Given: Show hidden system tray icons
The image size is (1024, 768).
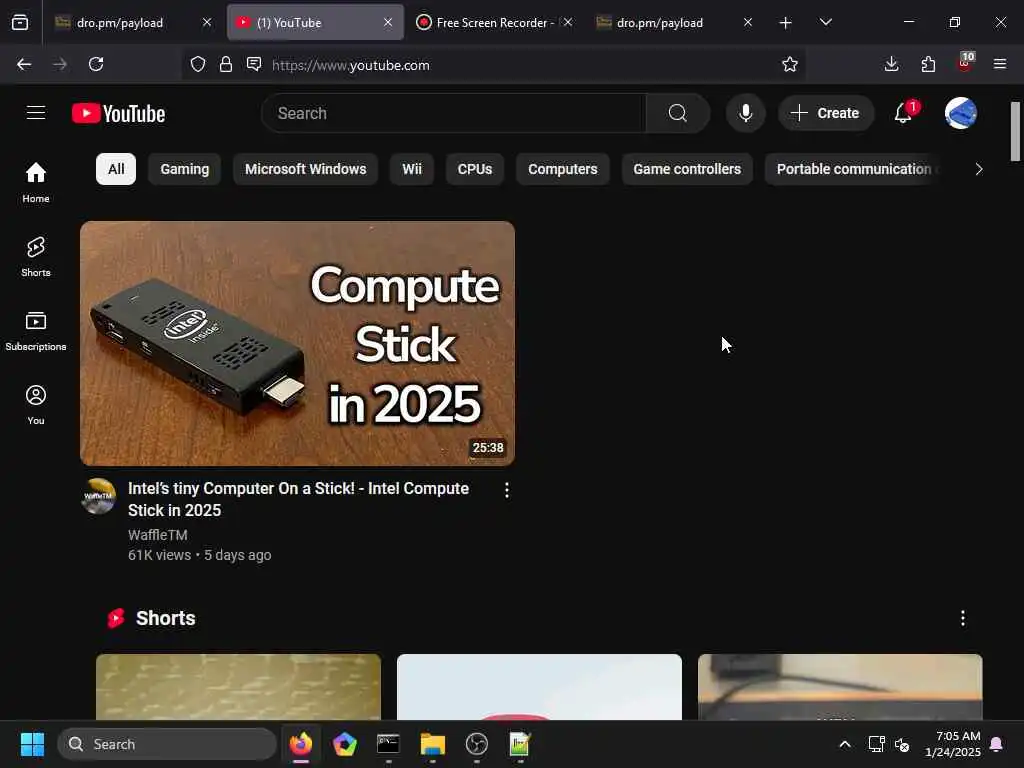Looking at the screenshot, I should tap(844, 744).
